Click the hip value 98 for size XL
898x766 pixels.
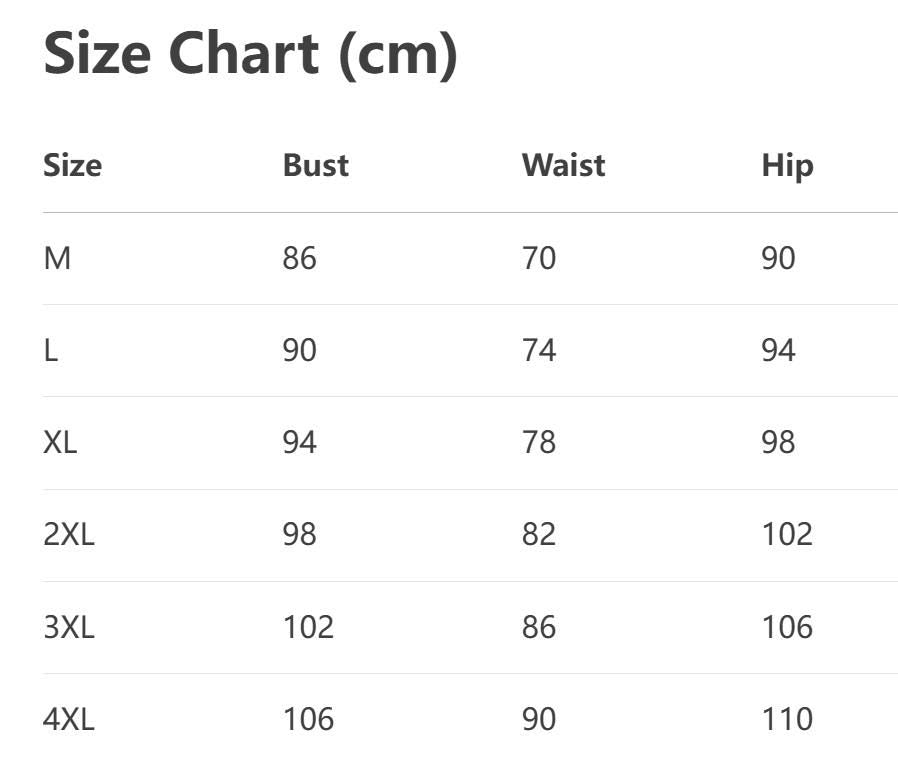[x=778, y=442]
